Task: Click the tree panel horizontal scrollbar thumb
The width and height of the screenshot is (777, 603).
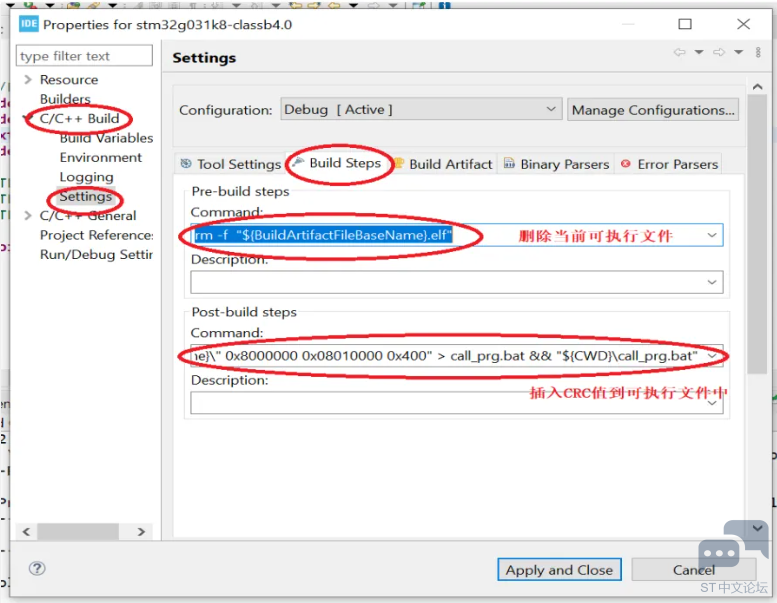Action: [78, 532]
